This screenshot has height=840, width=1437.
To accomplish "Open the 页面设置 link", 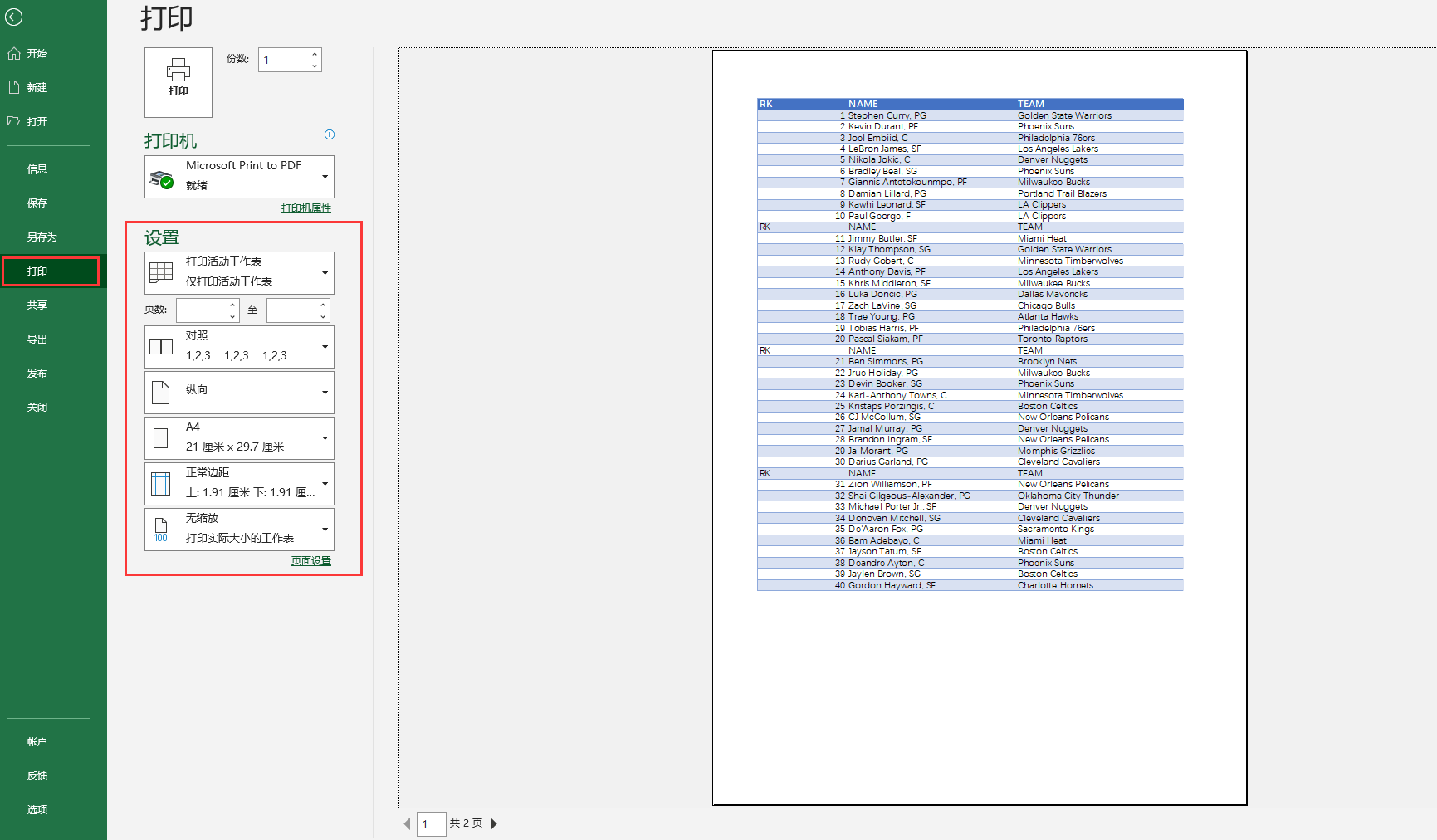I will click(x=310, y=561).
